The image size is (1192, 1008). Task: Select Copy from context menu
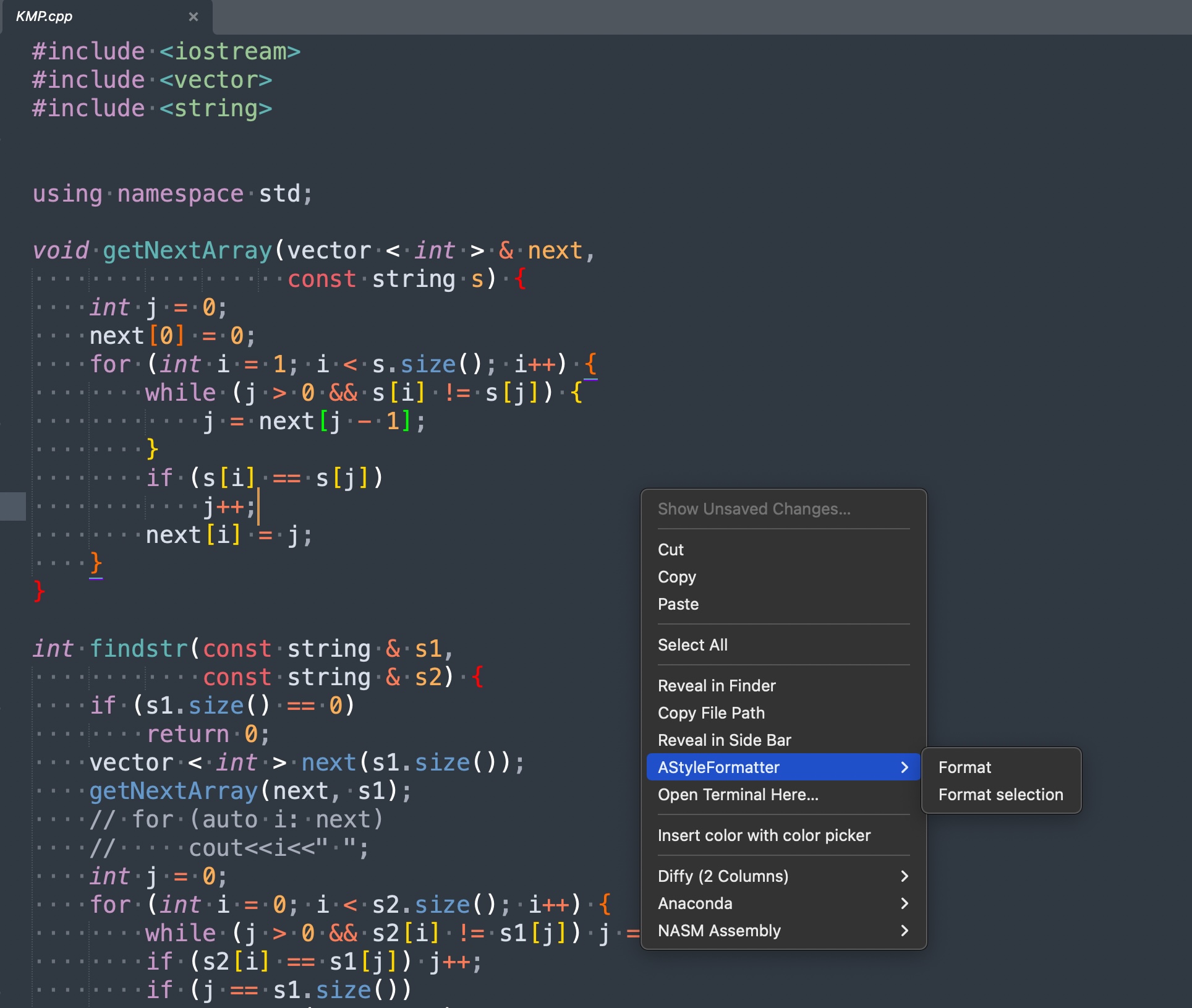click(x=676, y=576)
